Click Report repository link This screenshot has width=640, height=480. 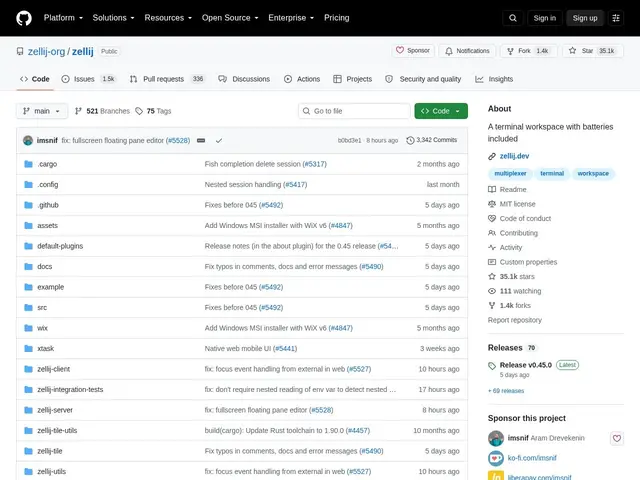(515, 320)
